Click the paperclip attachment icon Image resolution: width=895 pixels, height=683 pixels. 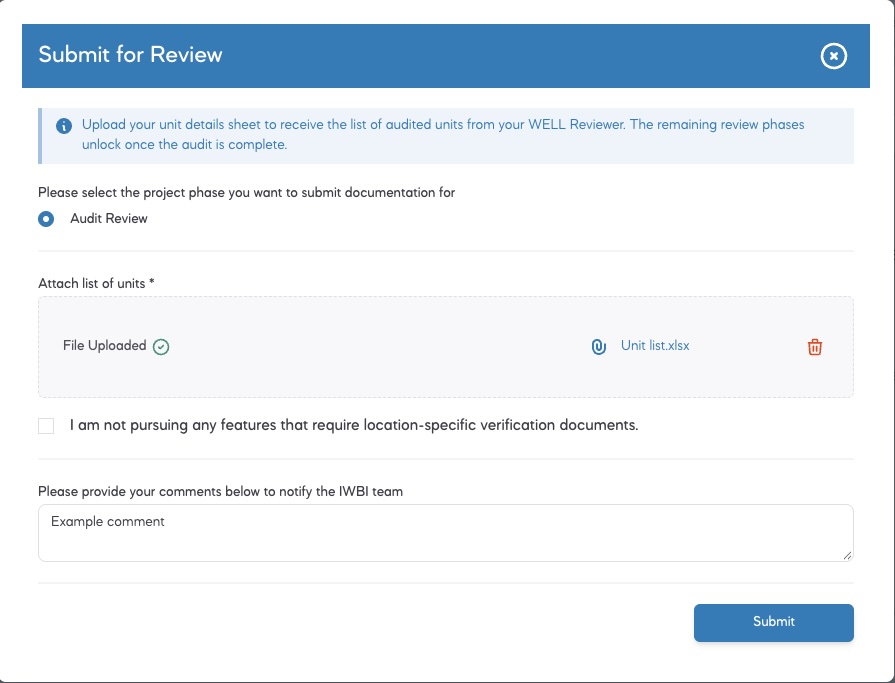598,346
